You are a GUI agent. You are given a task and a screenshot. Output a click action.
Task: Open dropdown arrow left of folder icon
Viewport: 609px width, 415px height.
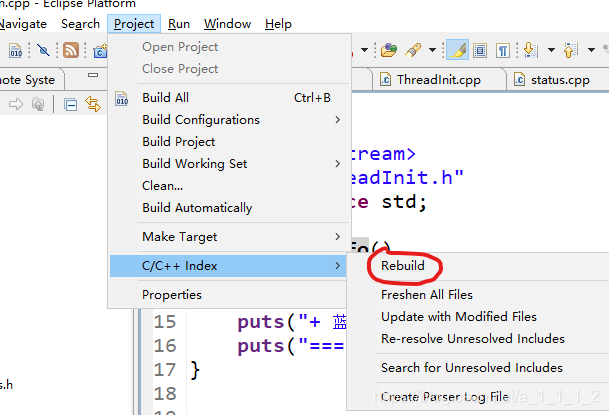(x=364, y=50)
